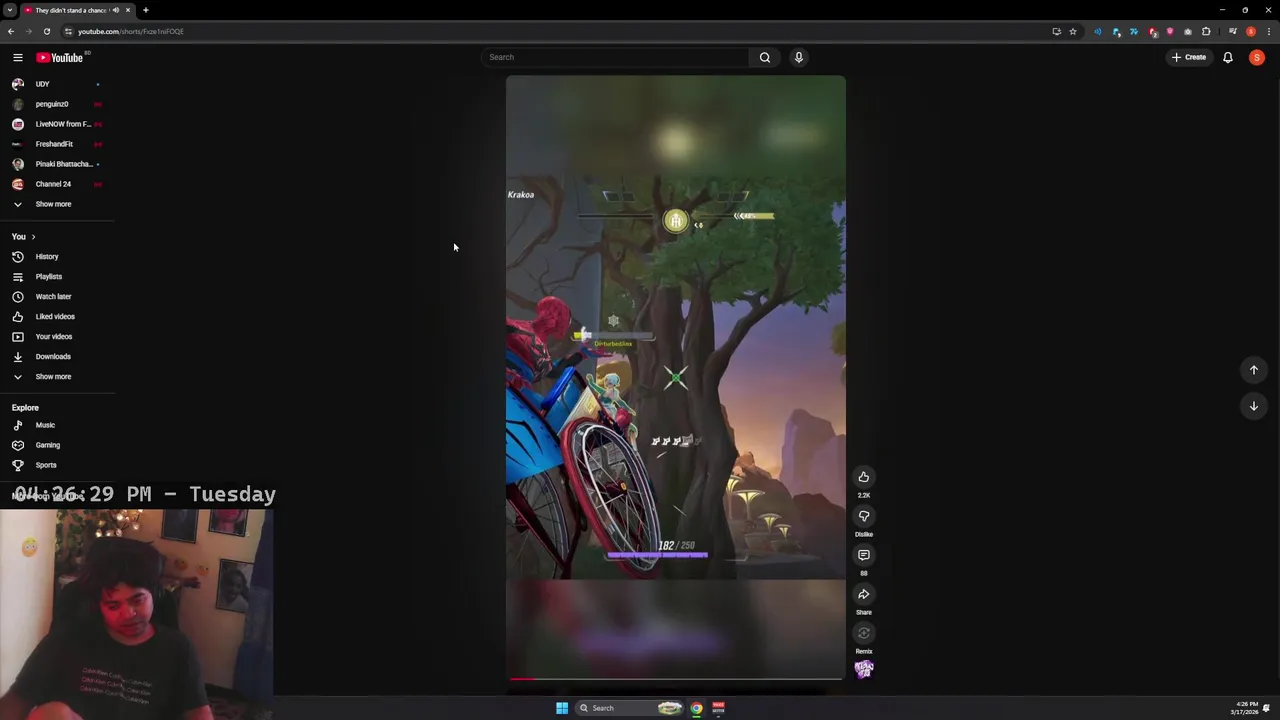Click the search magnifier button
This screenshot has width=1280, height=720.
pos(765,57)
